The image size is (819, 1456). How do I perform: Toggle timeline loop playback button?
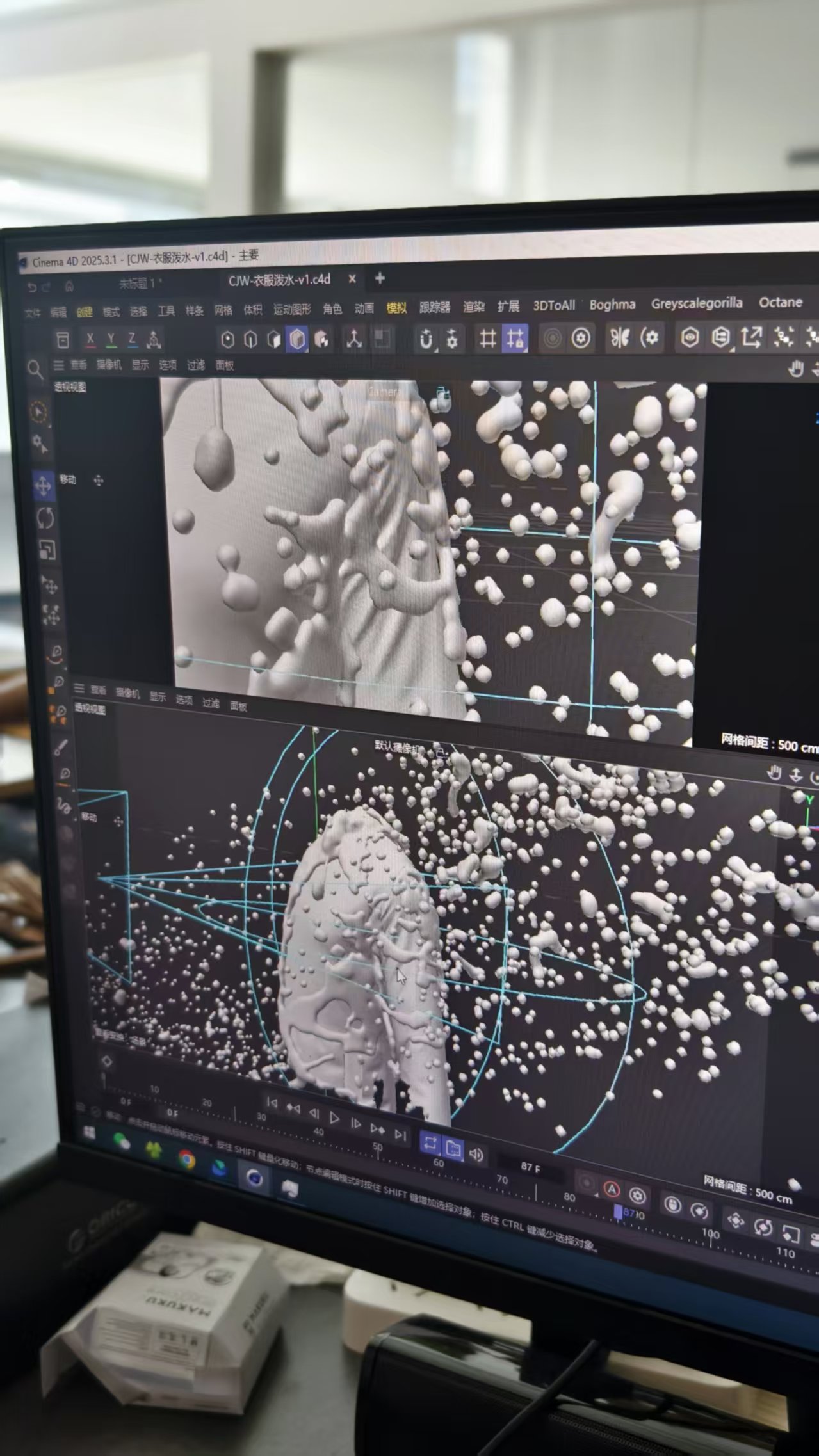tap(430, 1144)
